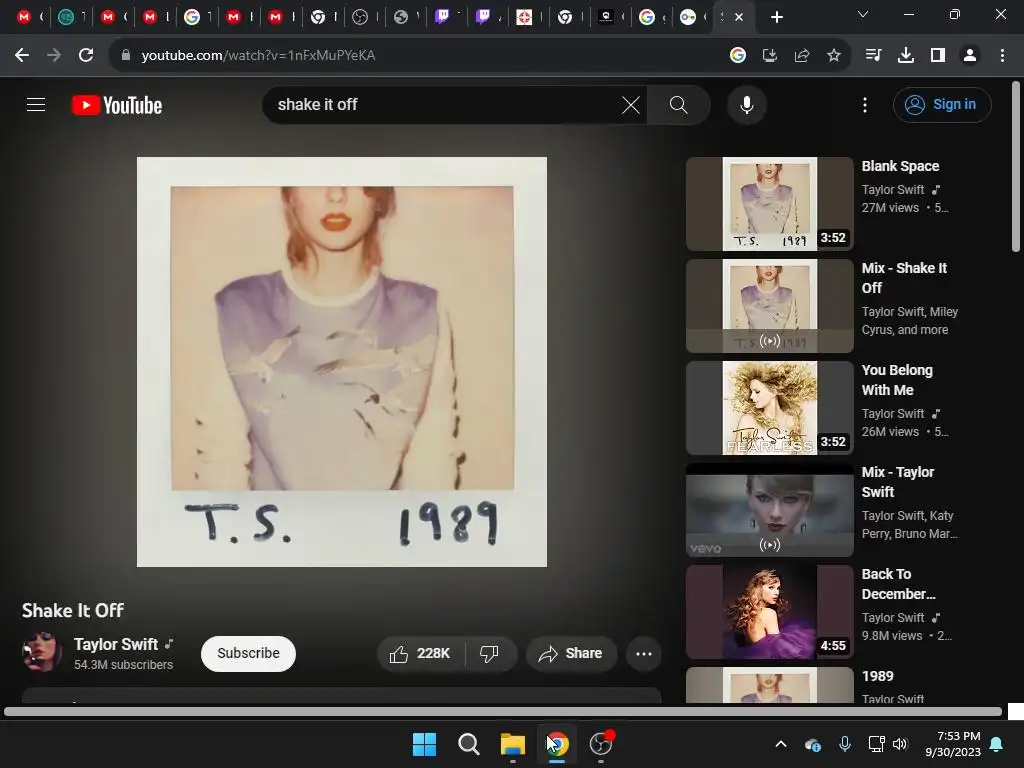Viewport: 1024px width, 768px height.
Task: Click the taskbar microphone icon
Action: (x=844, y=744)
